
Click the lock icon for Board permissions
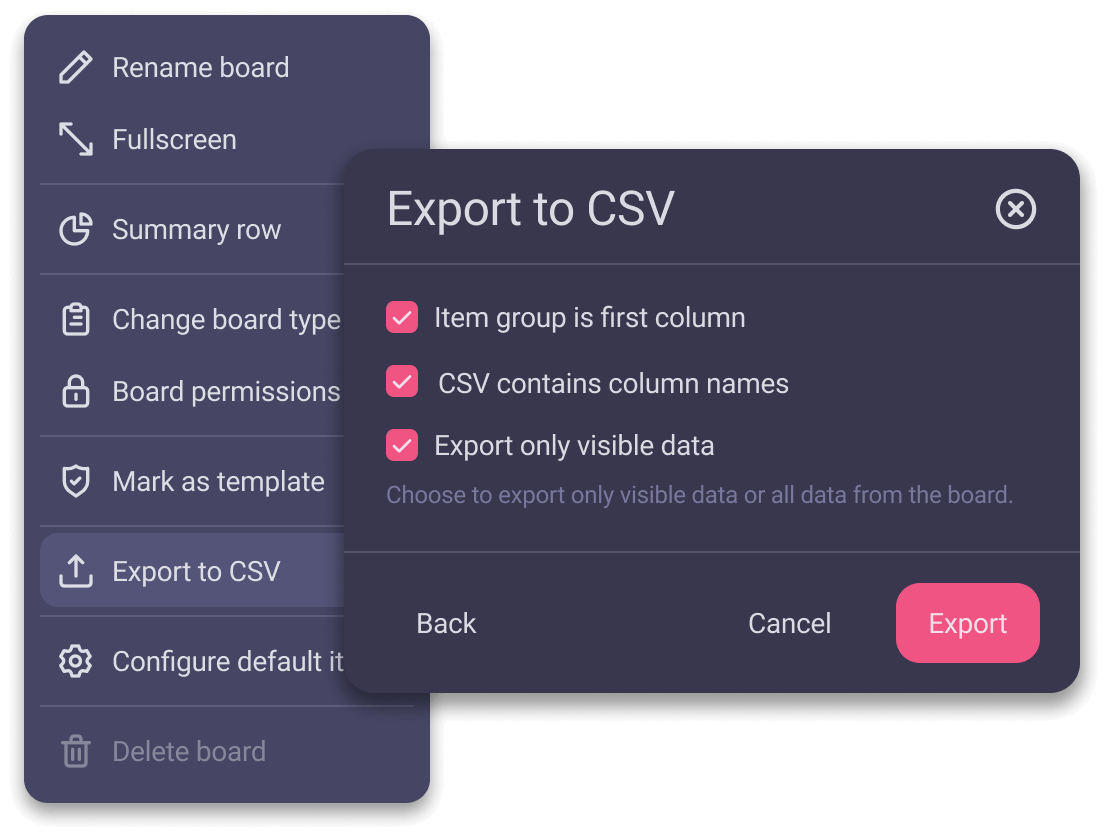pyautogui.click(x=75, y=392)
